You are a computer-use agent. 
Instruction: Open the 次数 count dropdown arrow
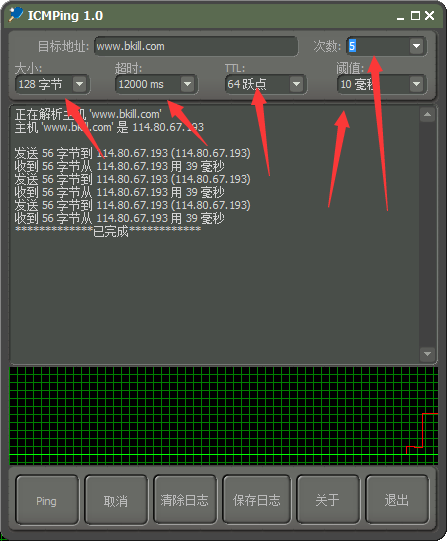[416, 46]
